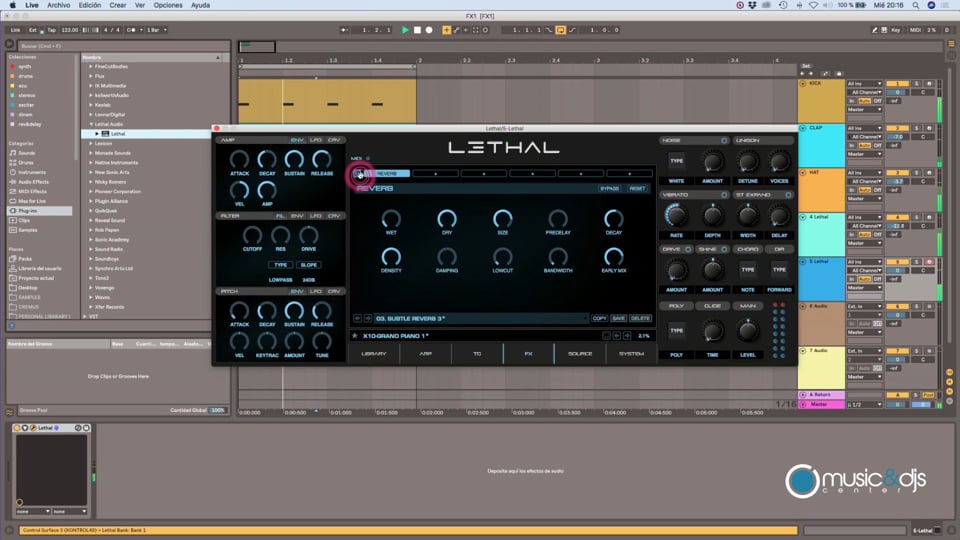The width and height of the screenshot is (960, 540).
Task: Expand the Native Instruments folder
Action: tap(91, 162)
